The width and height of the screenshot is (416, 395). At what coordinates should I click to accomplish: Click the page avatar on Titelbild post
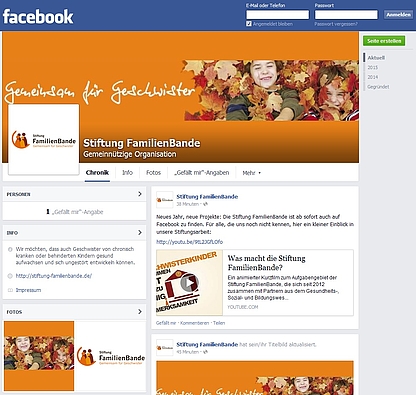[x=165, y=348]
